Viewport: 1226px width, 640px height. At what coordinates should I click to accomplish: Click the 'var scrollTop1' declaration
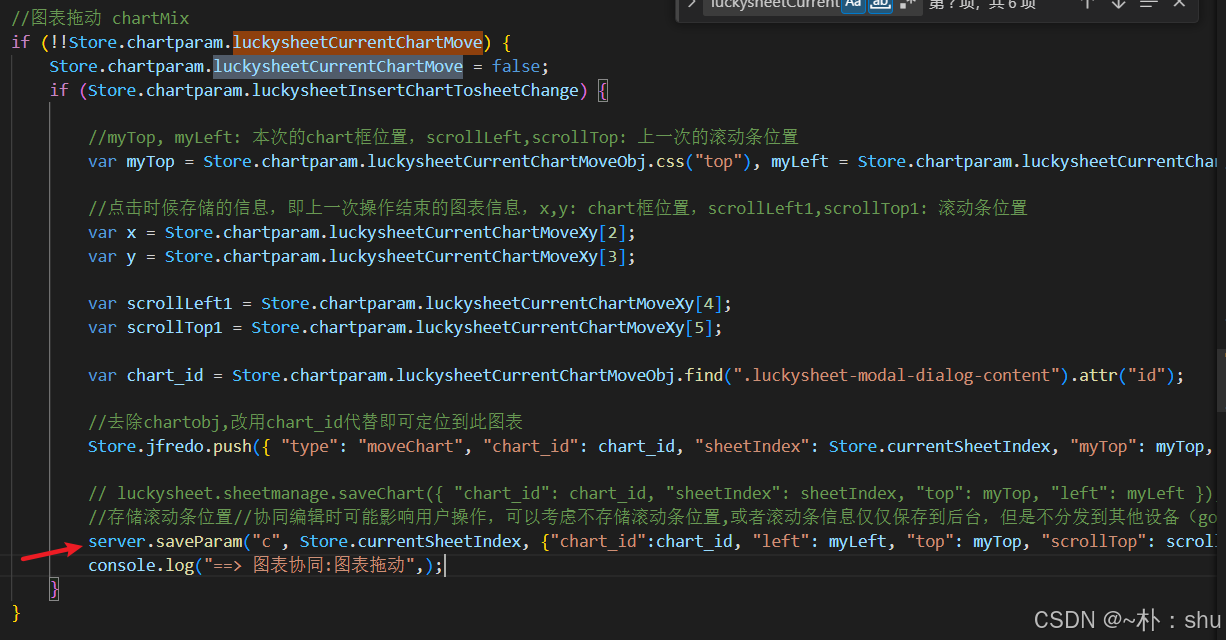point(405,327)
